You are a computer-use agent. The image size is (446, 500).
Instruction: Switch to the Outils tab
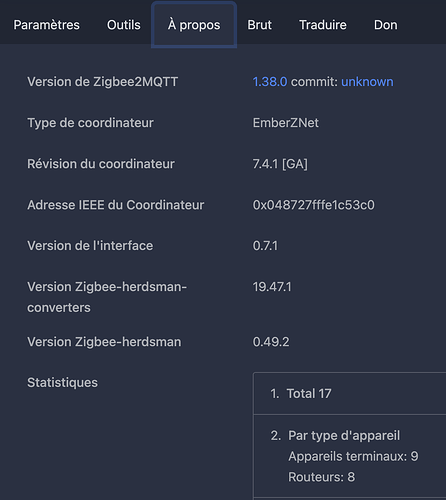click(x=124, y=25)
